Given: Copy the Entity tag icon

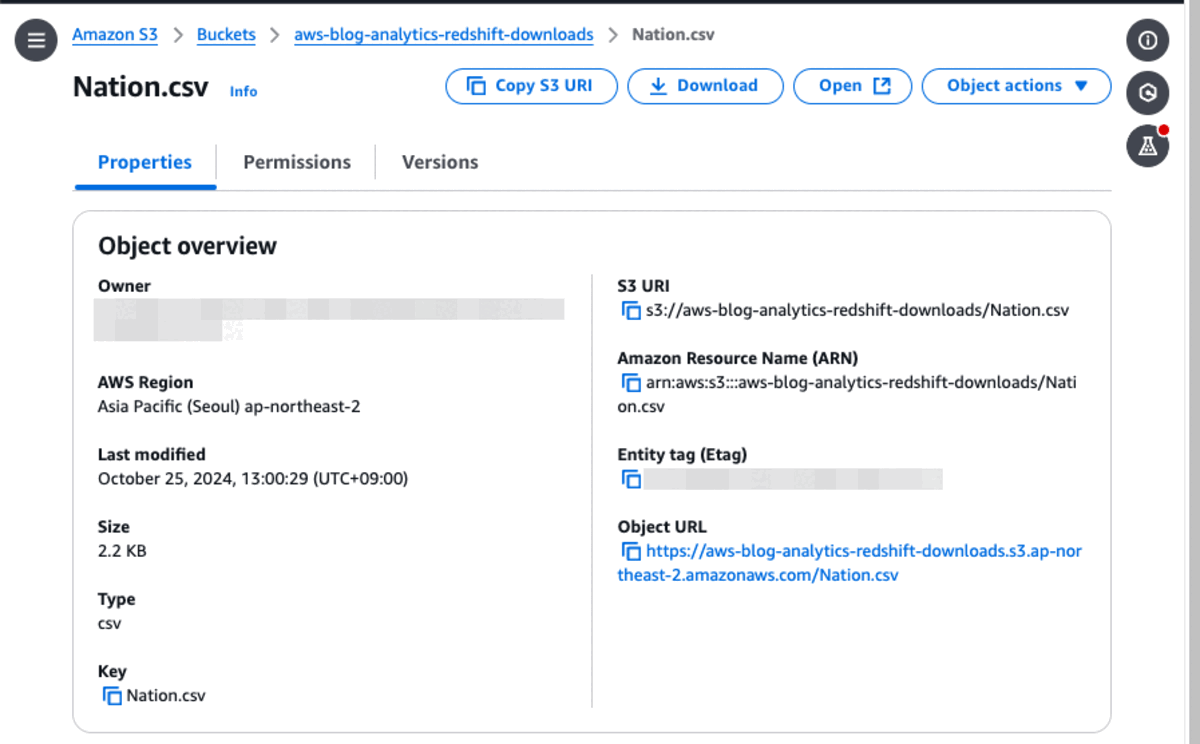Looking at the screenshot, I should (x=630, y=479).
